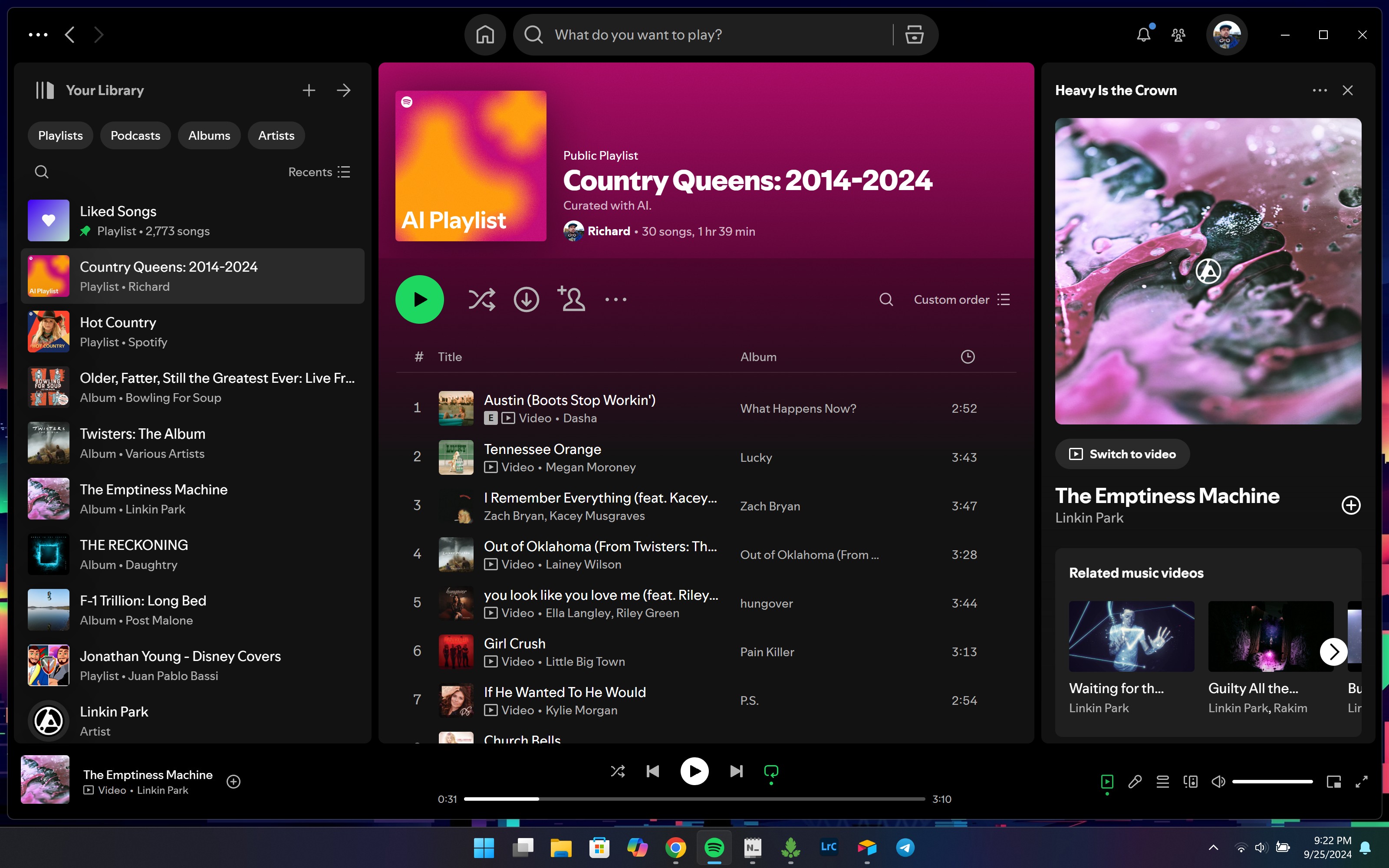Enable shuffle for the playlist
Image resolution: width=1389 pixels, height=868 pixels.
(x=481, y=299)
